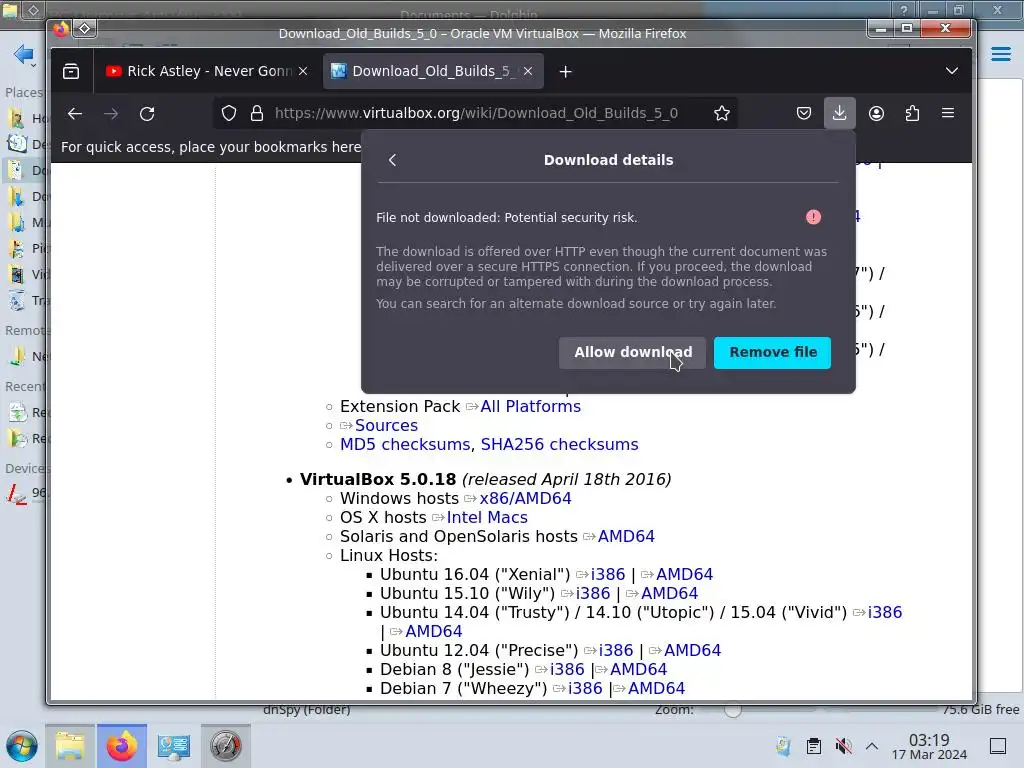Screen dimensions: 1024x768
Task: Click Dolphin back arrow icon
Action: point(24,54)
